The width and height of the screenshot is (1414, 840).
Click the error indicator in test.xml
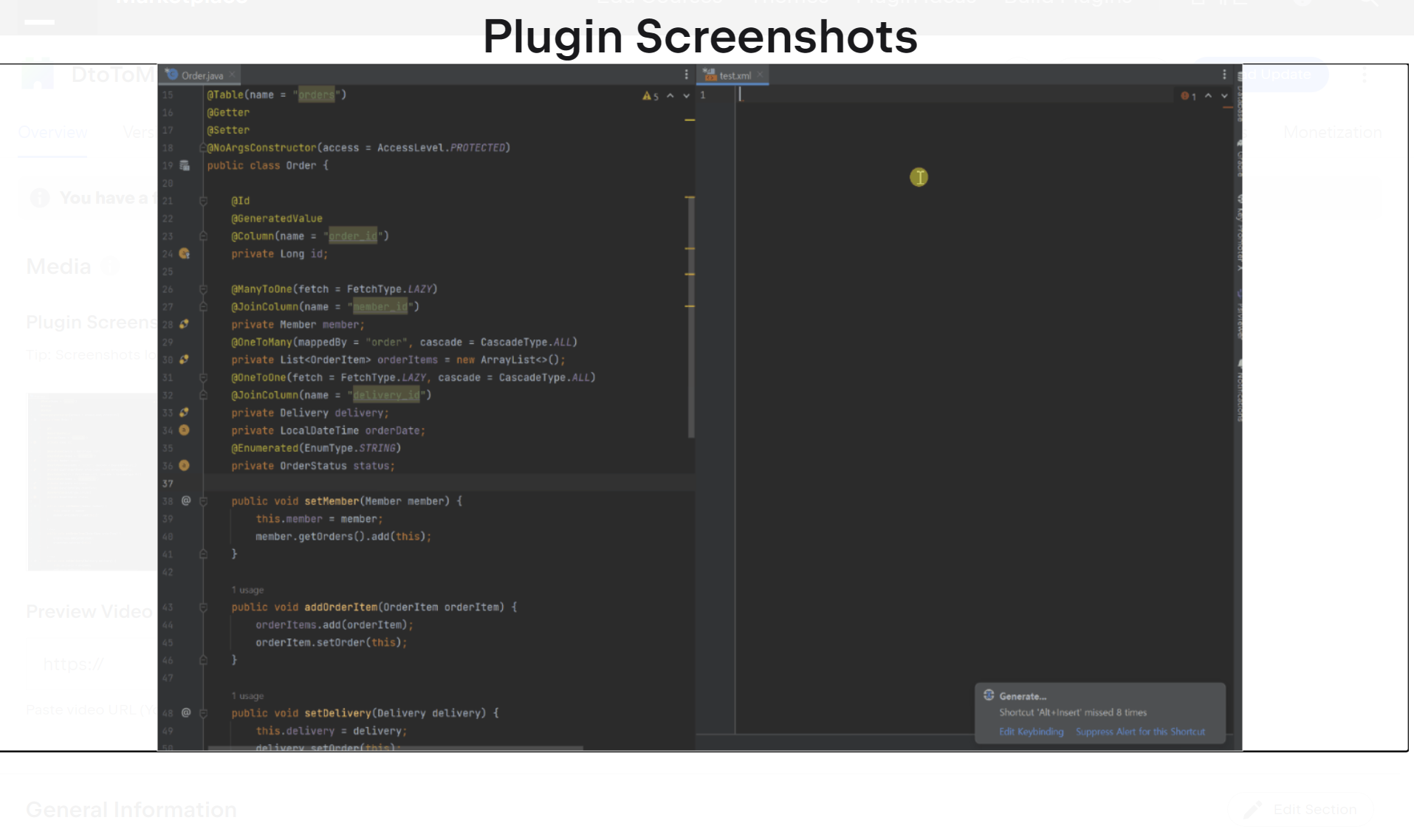point(1188,96)
